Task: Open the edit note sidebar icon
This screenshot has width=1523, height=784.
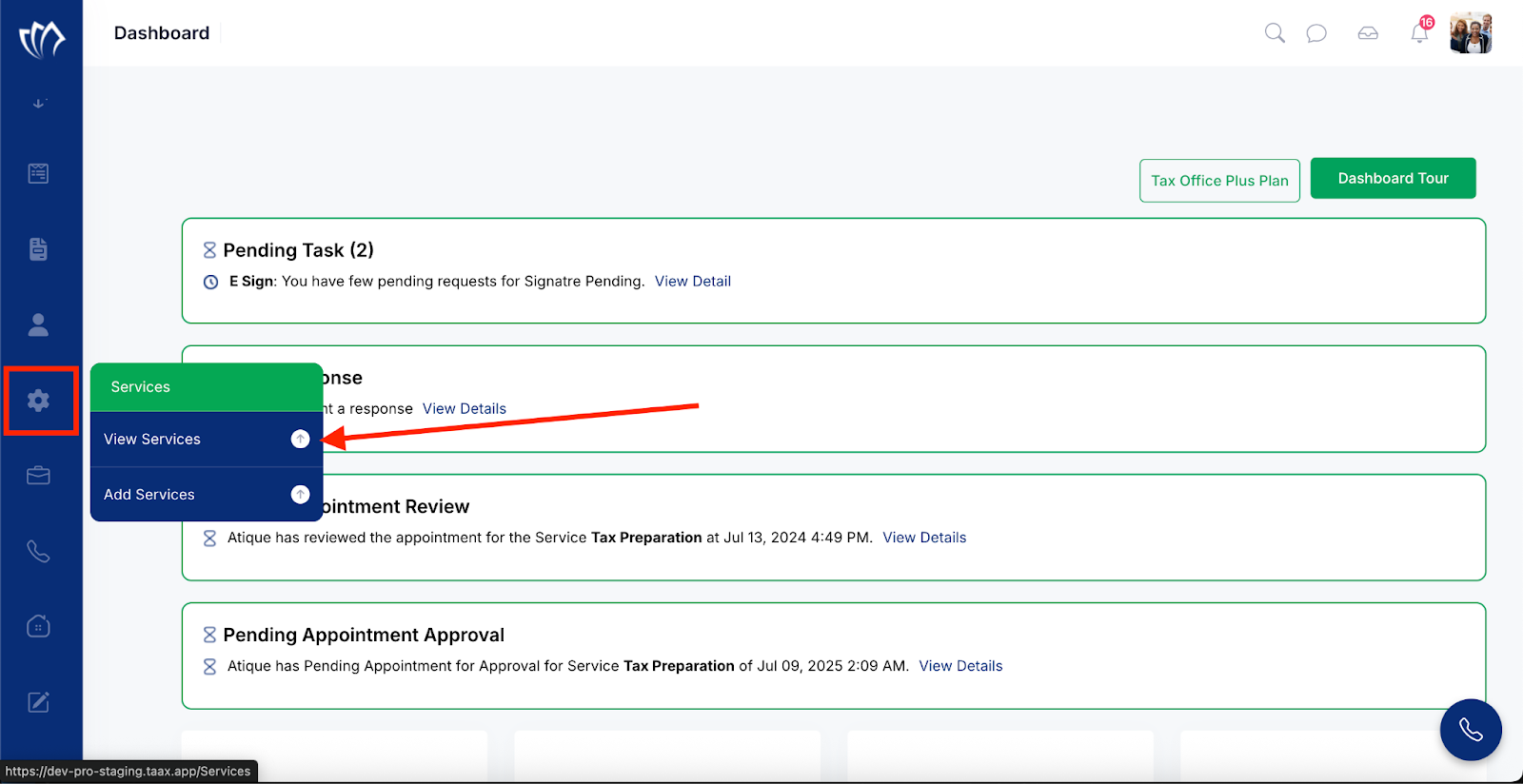Action: click(x=38, y=702)
